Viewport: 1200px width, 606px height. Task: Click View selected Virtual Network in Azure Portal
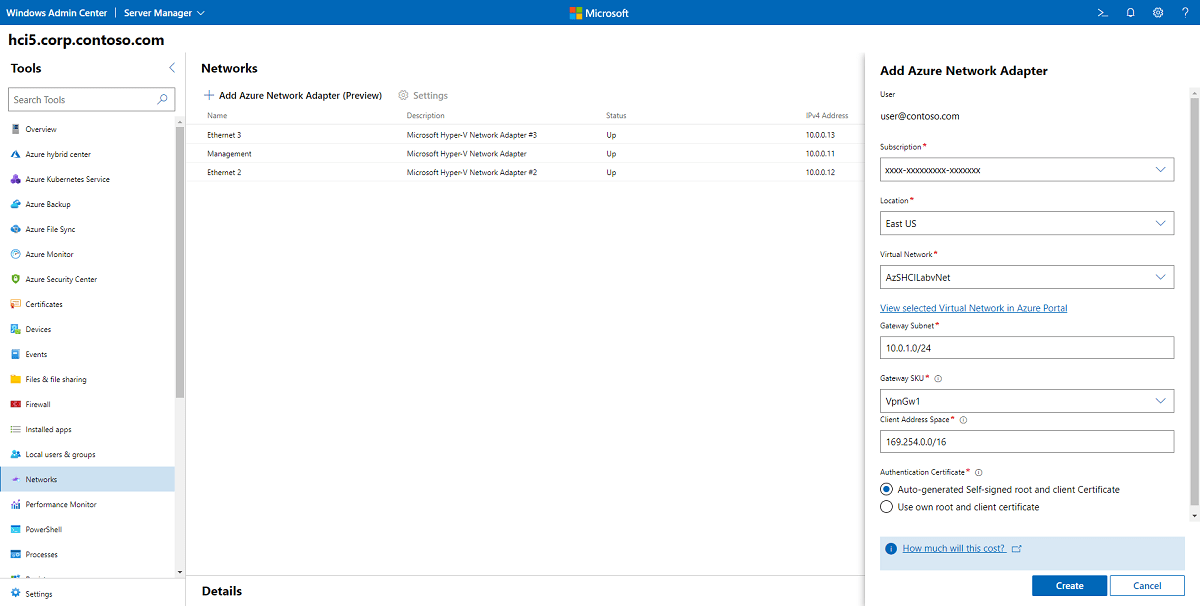click(973, 307)
